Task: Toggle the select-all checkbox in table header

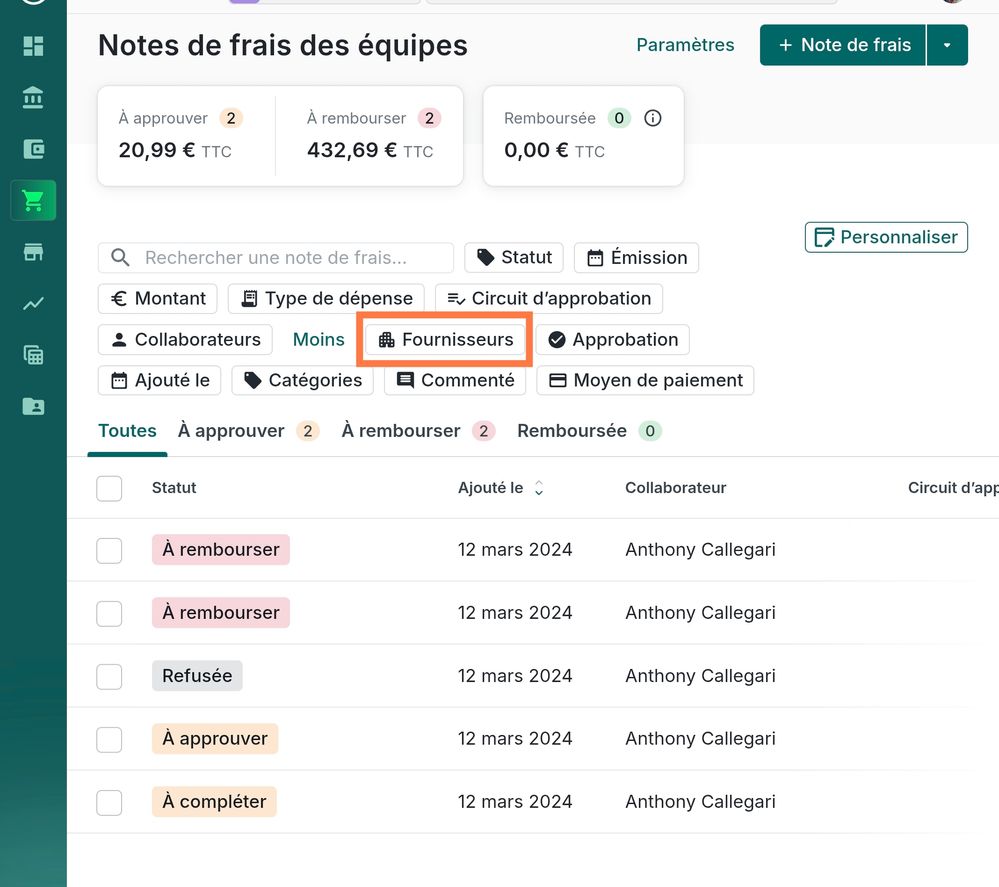Action: click(x=109, y=488)
